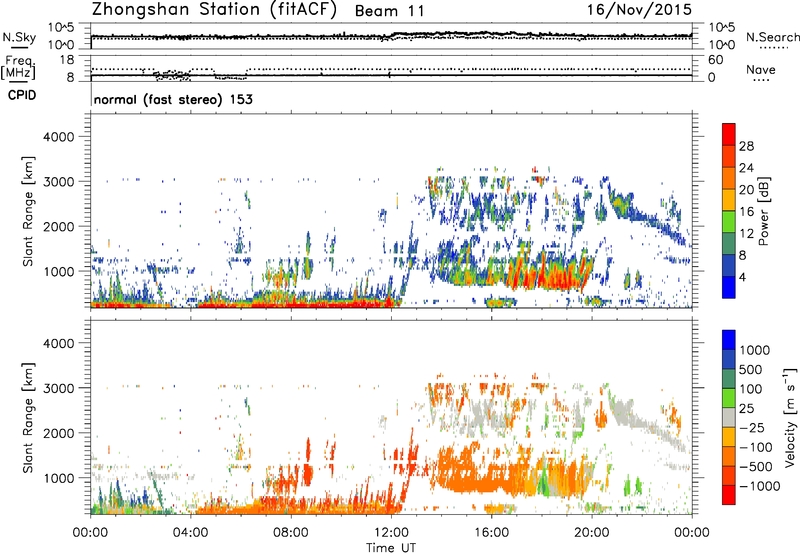Click the 'Time UT' axis title
Screen dimensions: 800x554
391,547
